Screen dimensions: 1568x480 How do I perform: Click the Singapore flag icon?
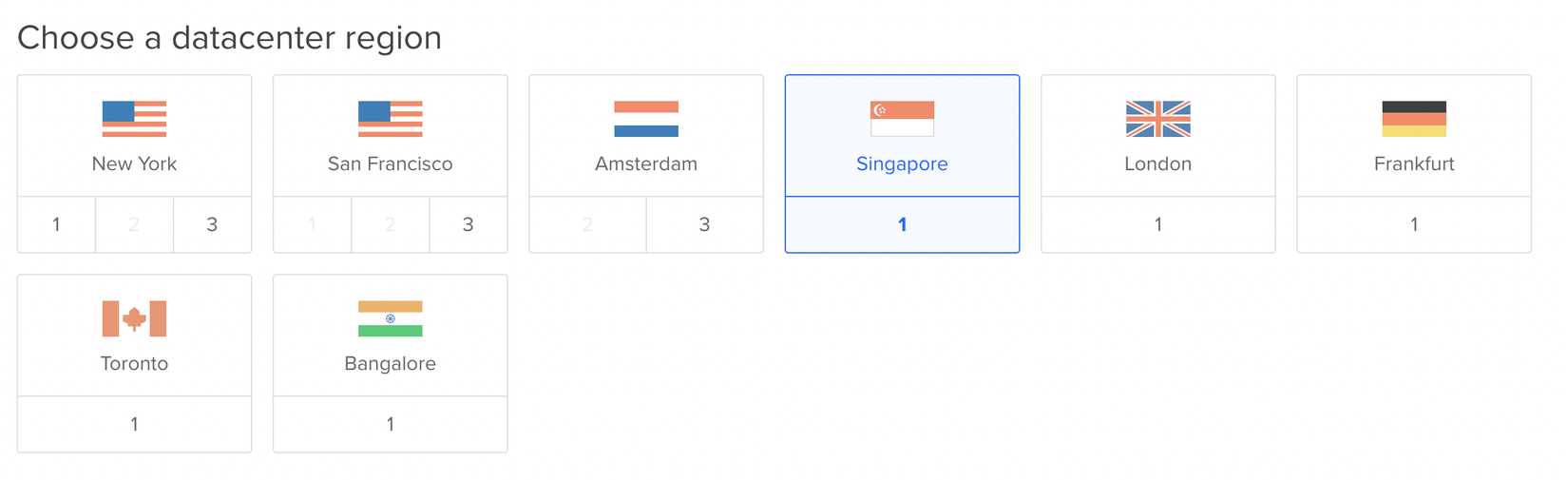point(902,119)
